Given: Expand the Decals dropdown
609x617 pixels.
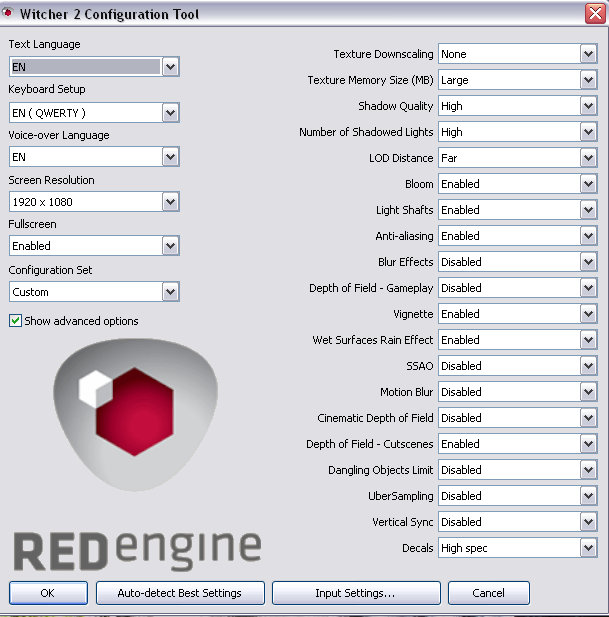Looking at the screenshot, I should point(518,547).
